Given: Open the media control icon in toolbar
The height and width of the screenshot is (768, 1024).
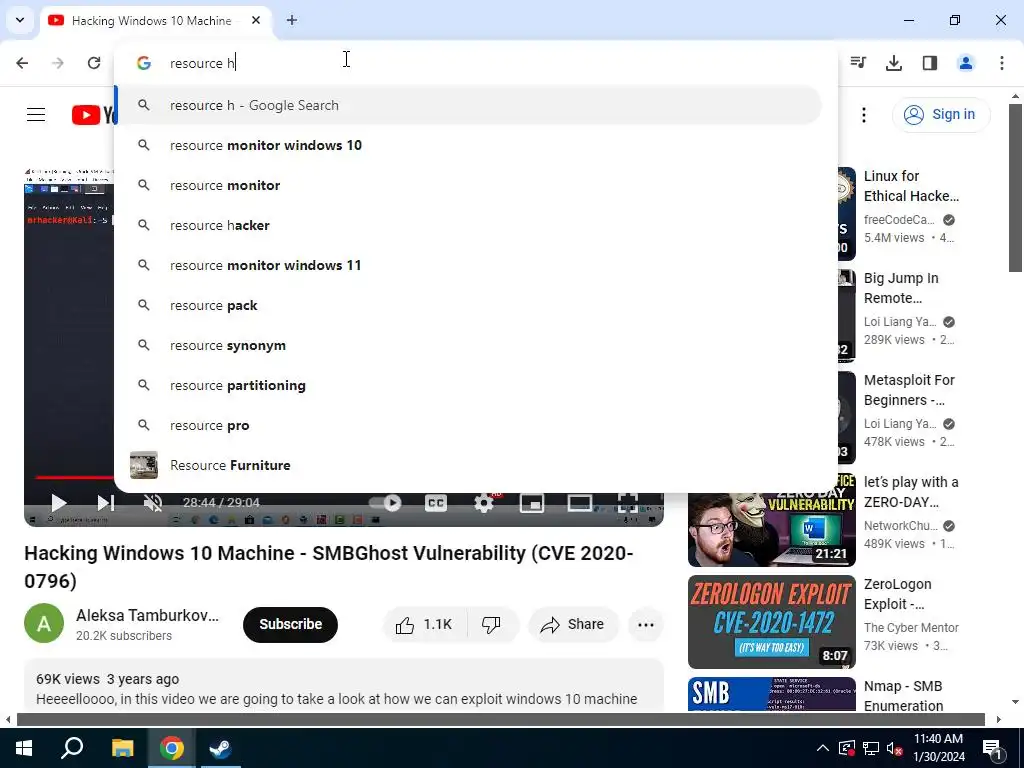Looking at the screenshot, I should pos(858,63).
